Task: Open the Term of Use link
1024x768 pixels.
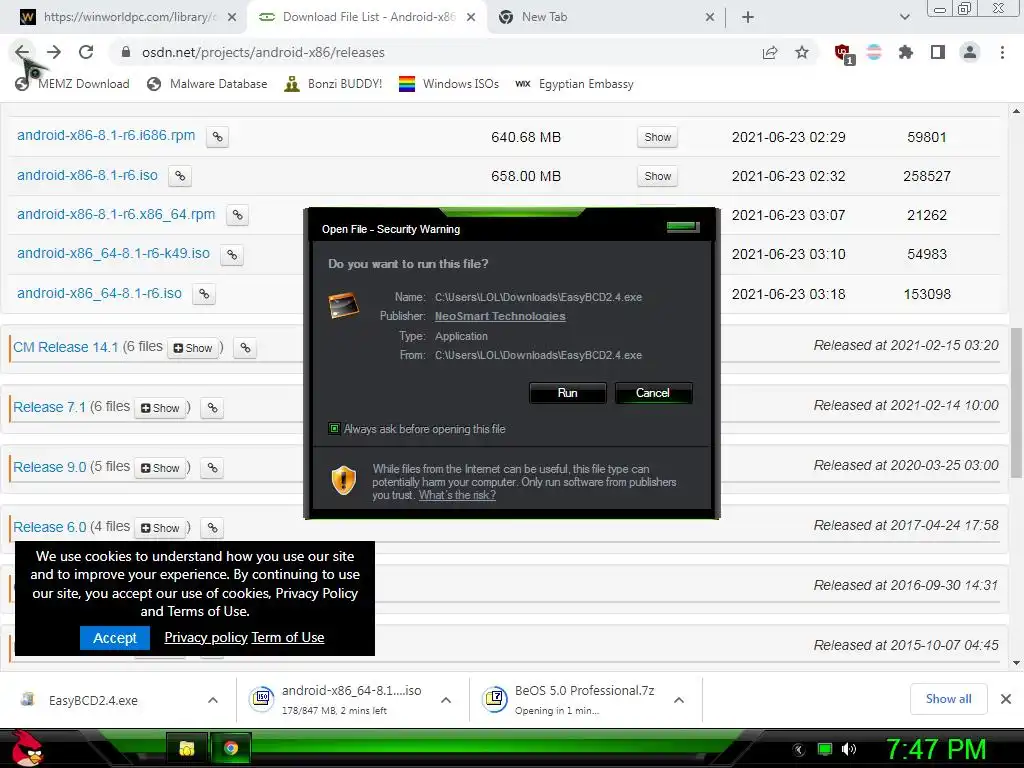Action: tap(288, 637)
